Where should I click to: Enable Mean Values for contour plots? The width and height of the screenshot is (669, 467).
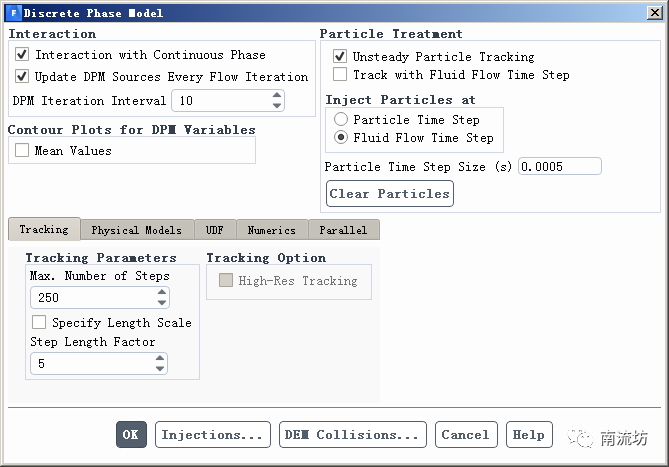(x=23, y=151)
